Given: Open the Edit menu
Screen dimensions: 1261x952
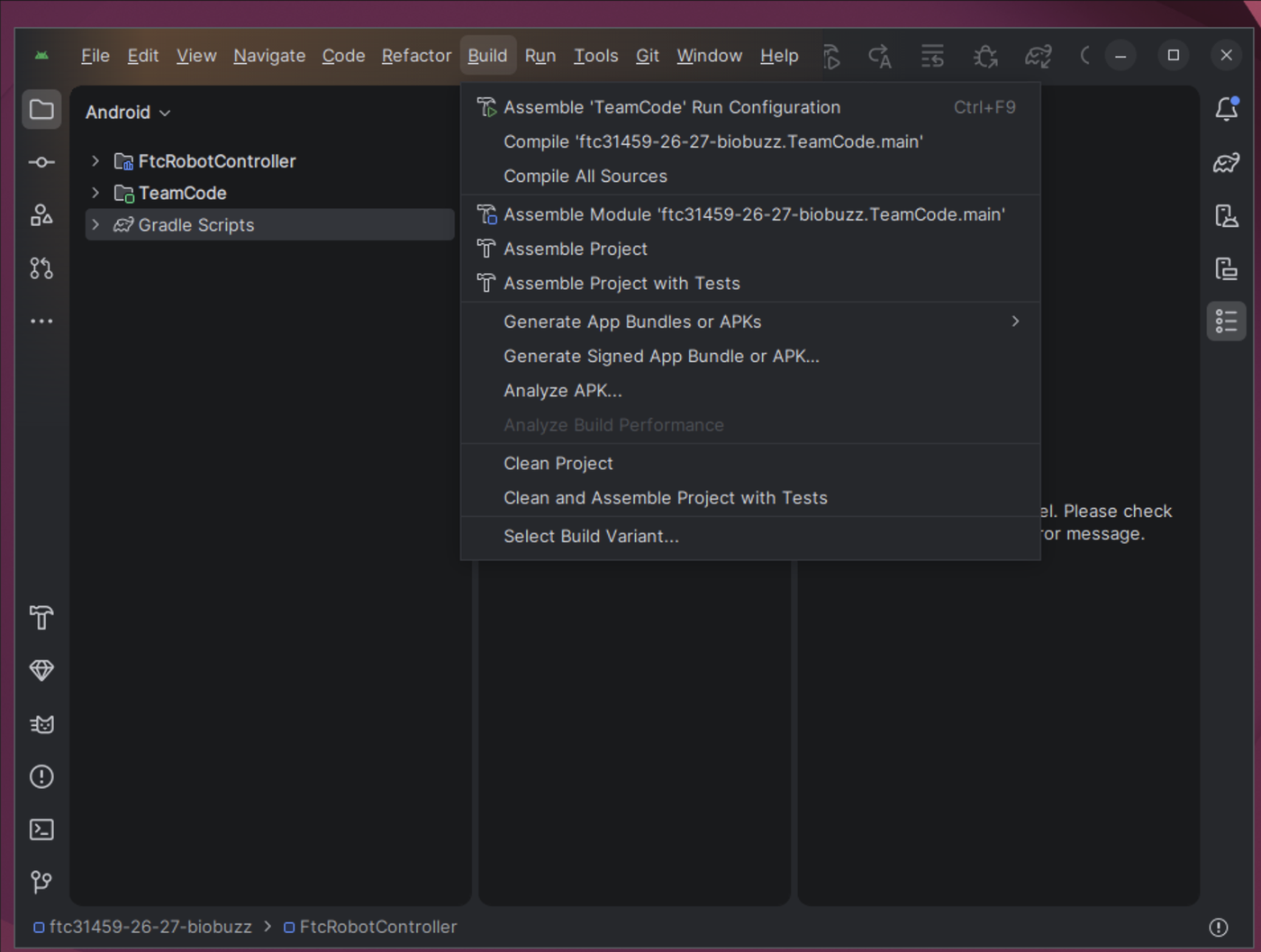Looking at the screenshot, I should (143, 56).
